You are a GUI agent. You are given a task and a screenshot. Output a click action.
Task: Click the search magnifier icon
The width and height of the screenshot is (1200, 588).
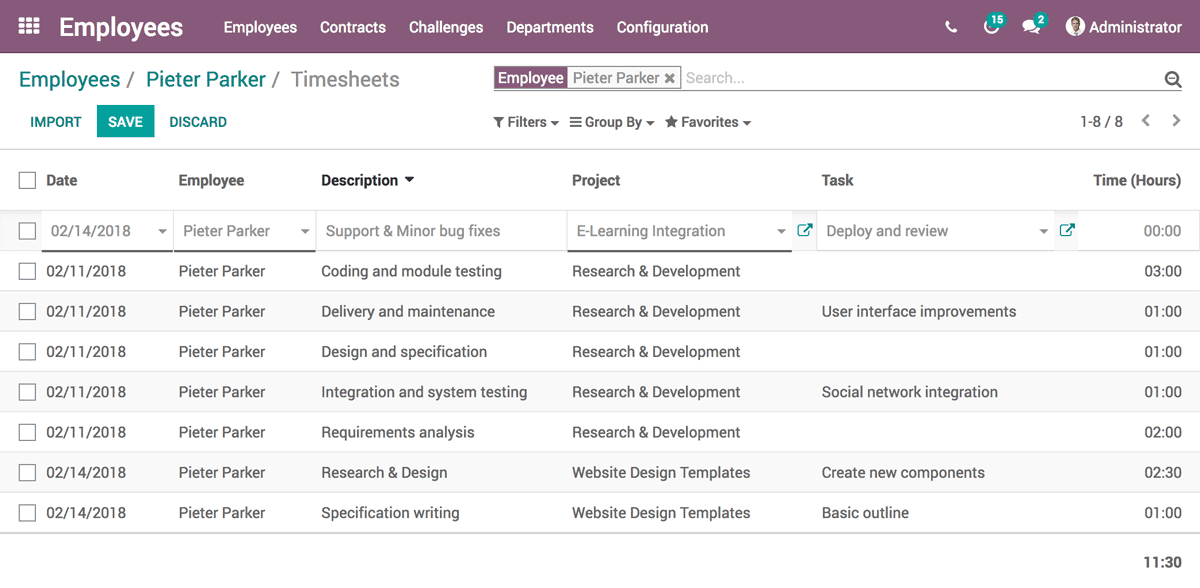coord(1172,78)
